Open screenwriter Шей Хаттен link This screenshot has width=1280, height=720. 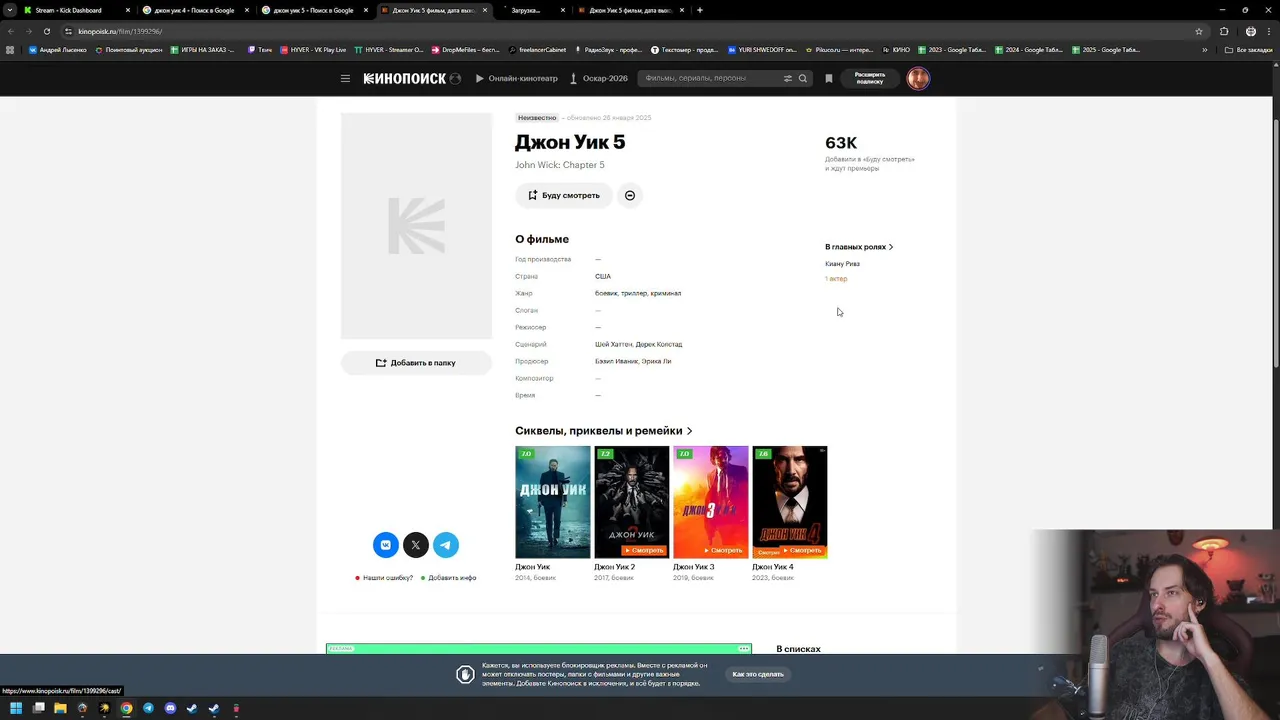click(613, 344)
